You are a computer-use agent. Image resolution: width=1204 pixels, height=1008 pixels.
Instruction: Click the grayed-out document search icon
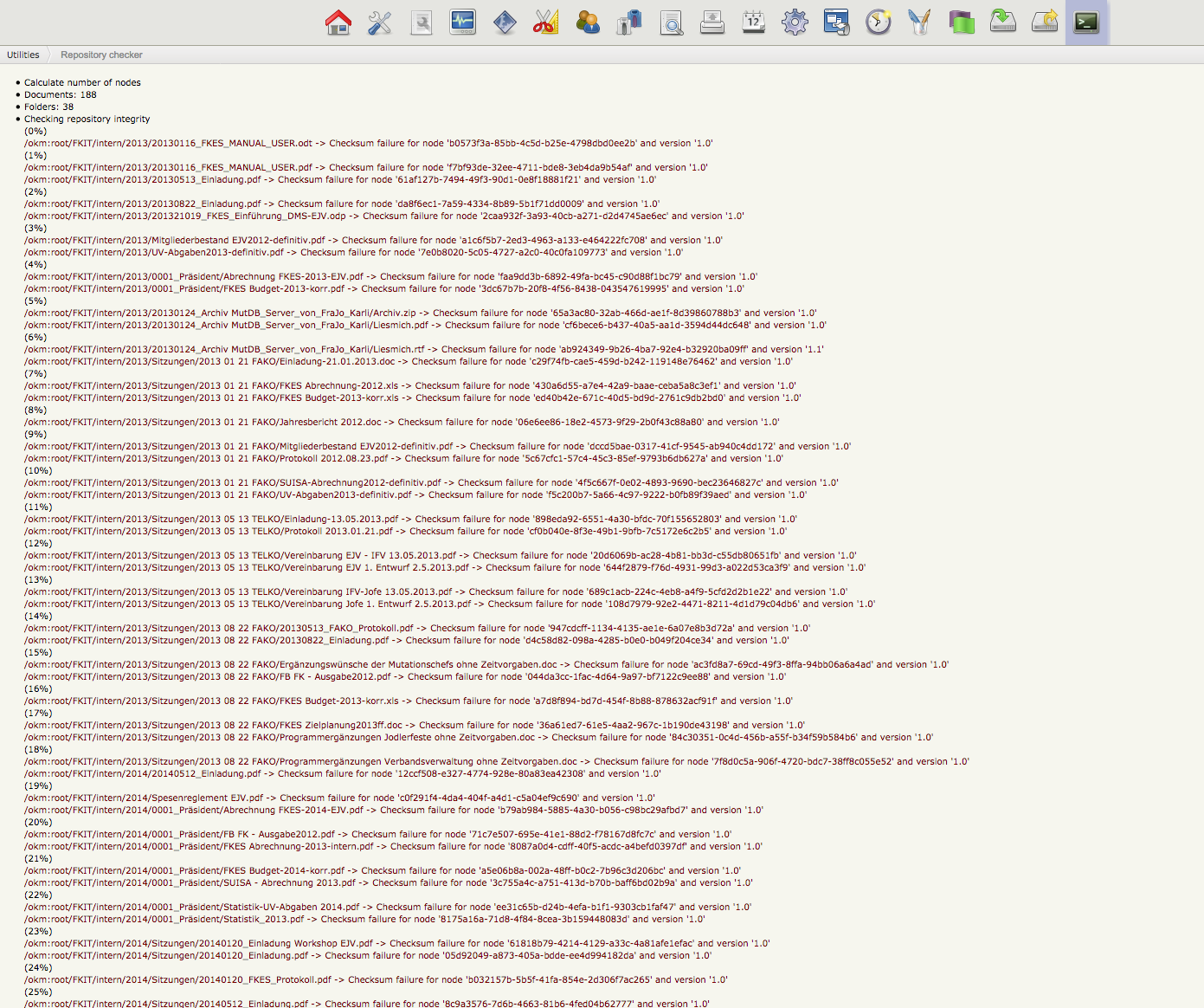tap(422, 23)
